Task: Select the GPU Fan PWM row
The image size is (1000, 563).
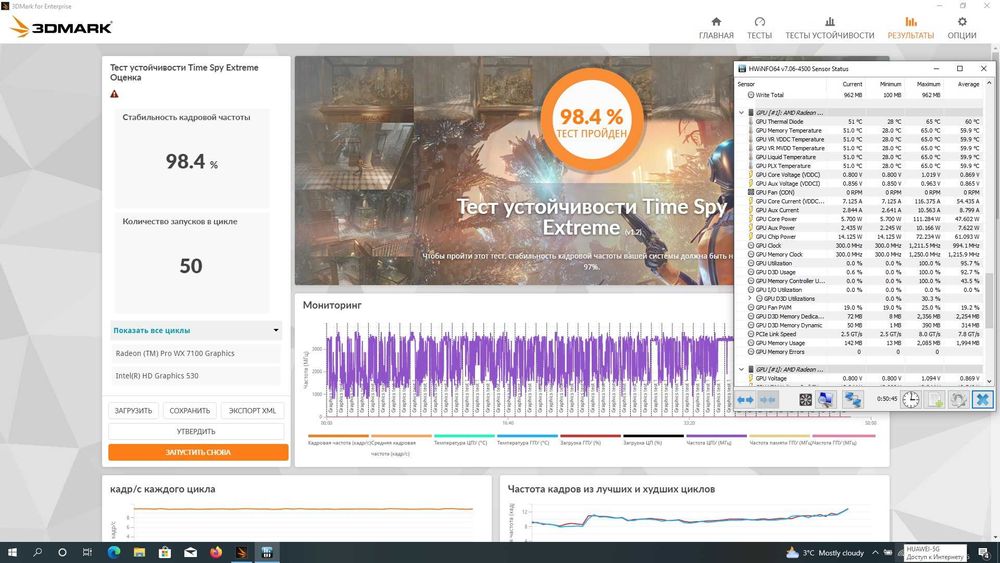Action: (x=859, y=307)
